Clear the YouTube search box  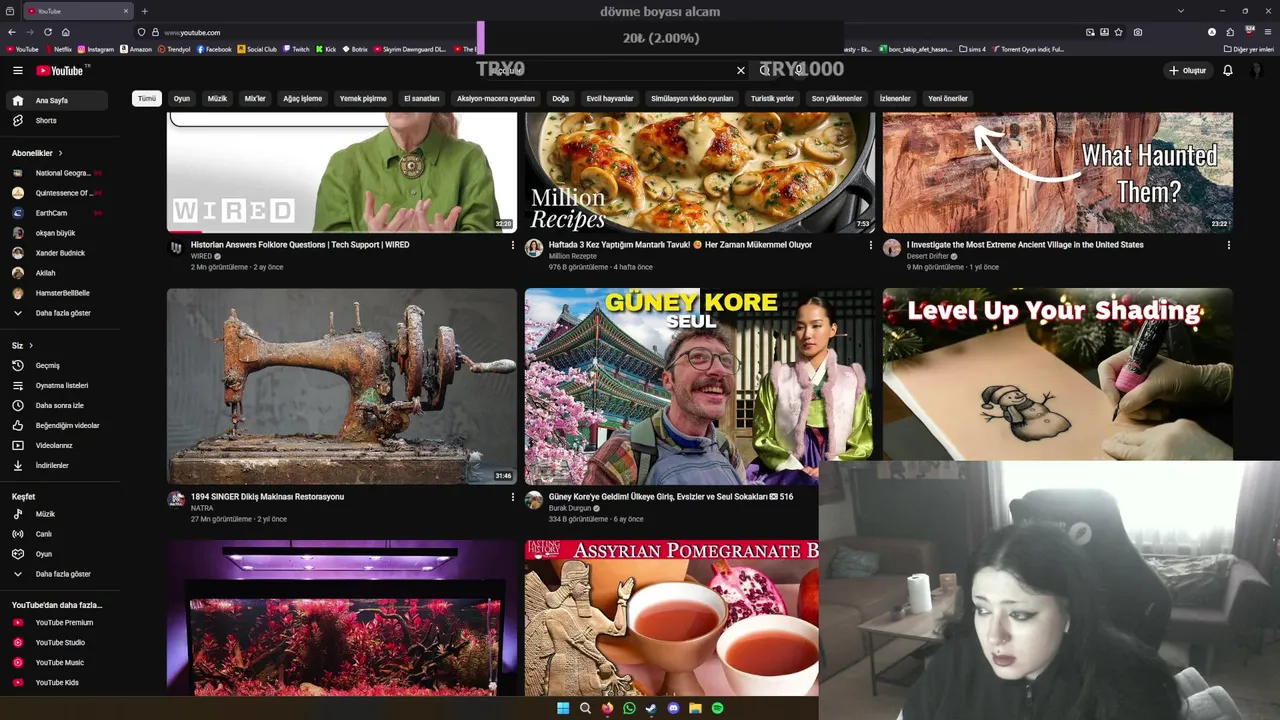(741, 70)
